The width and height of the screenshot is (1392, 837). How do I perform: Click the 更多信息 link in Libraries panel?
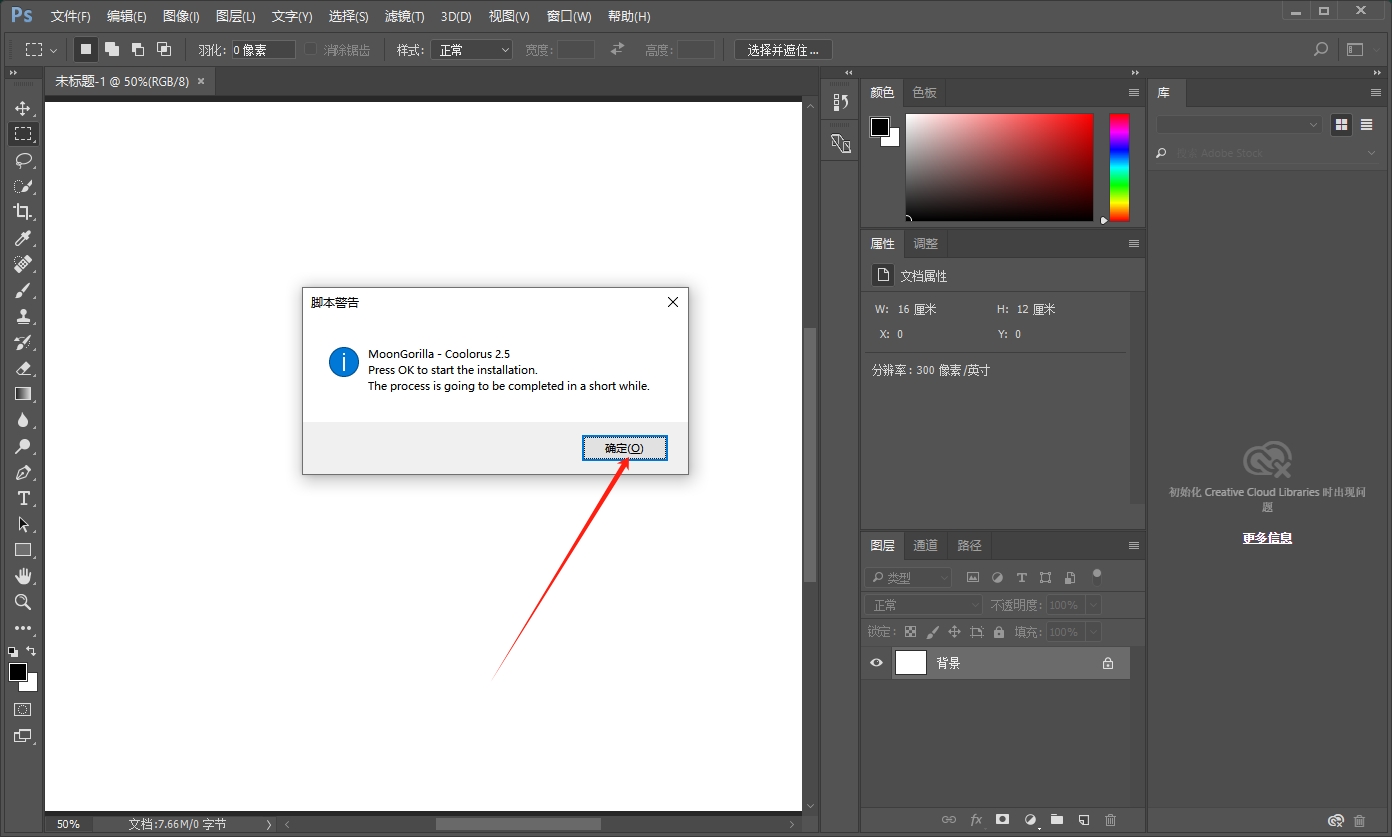pos(1267,537)
